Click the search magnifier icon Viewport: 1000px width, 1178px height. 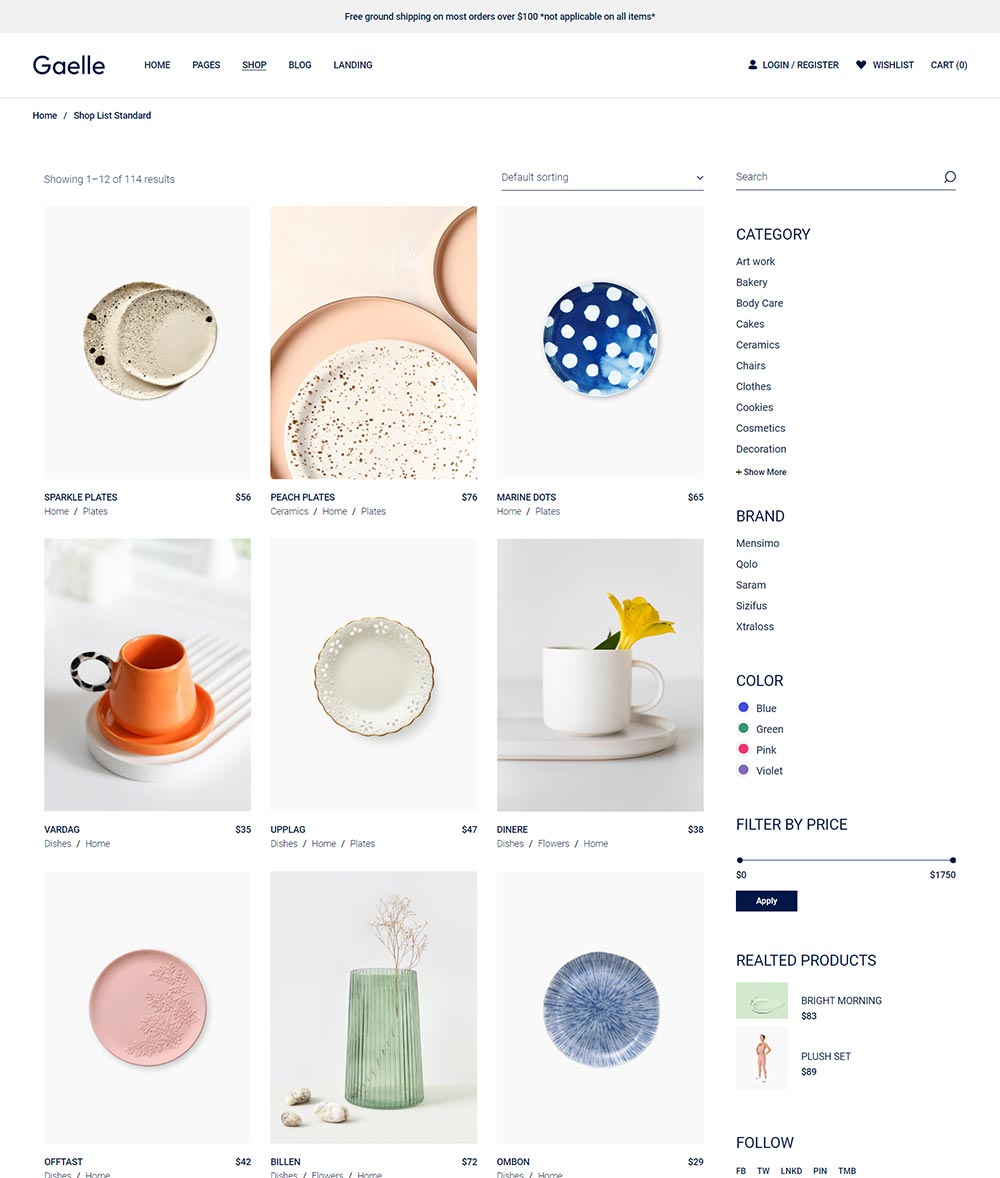point(950,177)
